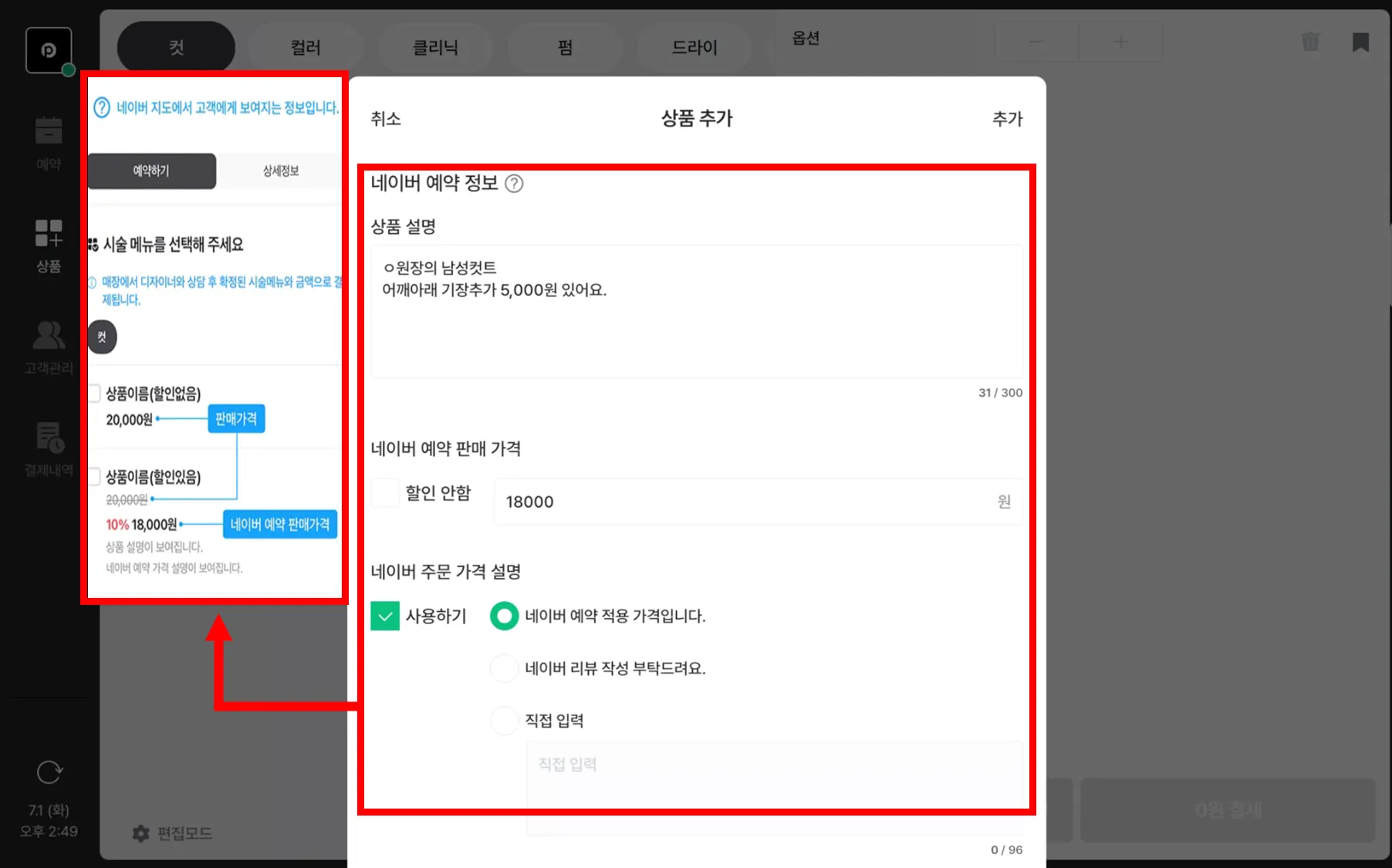Select the 상세정보 tab in preview
The width and height of the screenshot is (1392, 868).
tap(280, 171)
